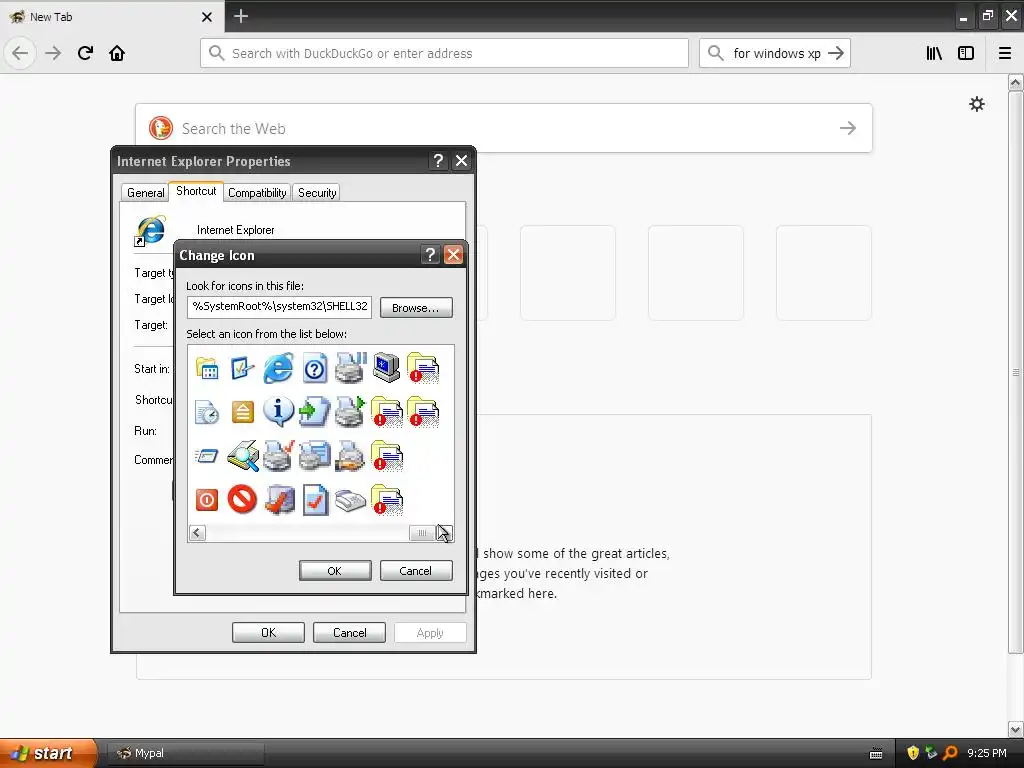Select the orange eject icon

(x=242, y=412)
